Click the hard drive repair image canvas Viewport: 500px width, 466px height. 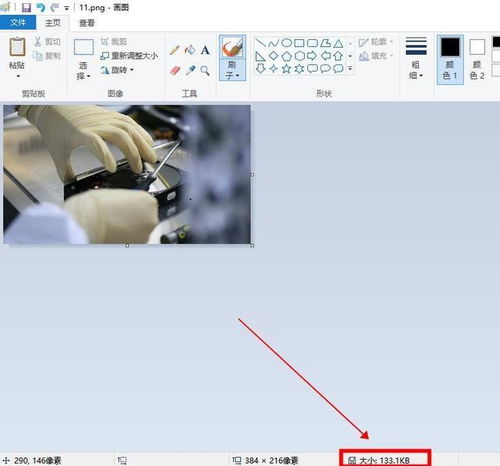pyautogui.click(x=127, y=174)
